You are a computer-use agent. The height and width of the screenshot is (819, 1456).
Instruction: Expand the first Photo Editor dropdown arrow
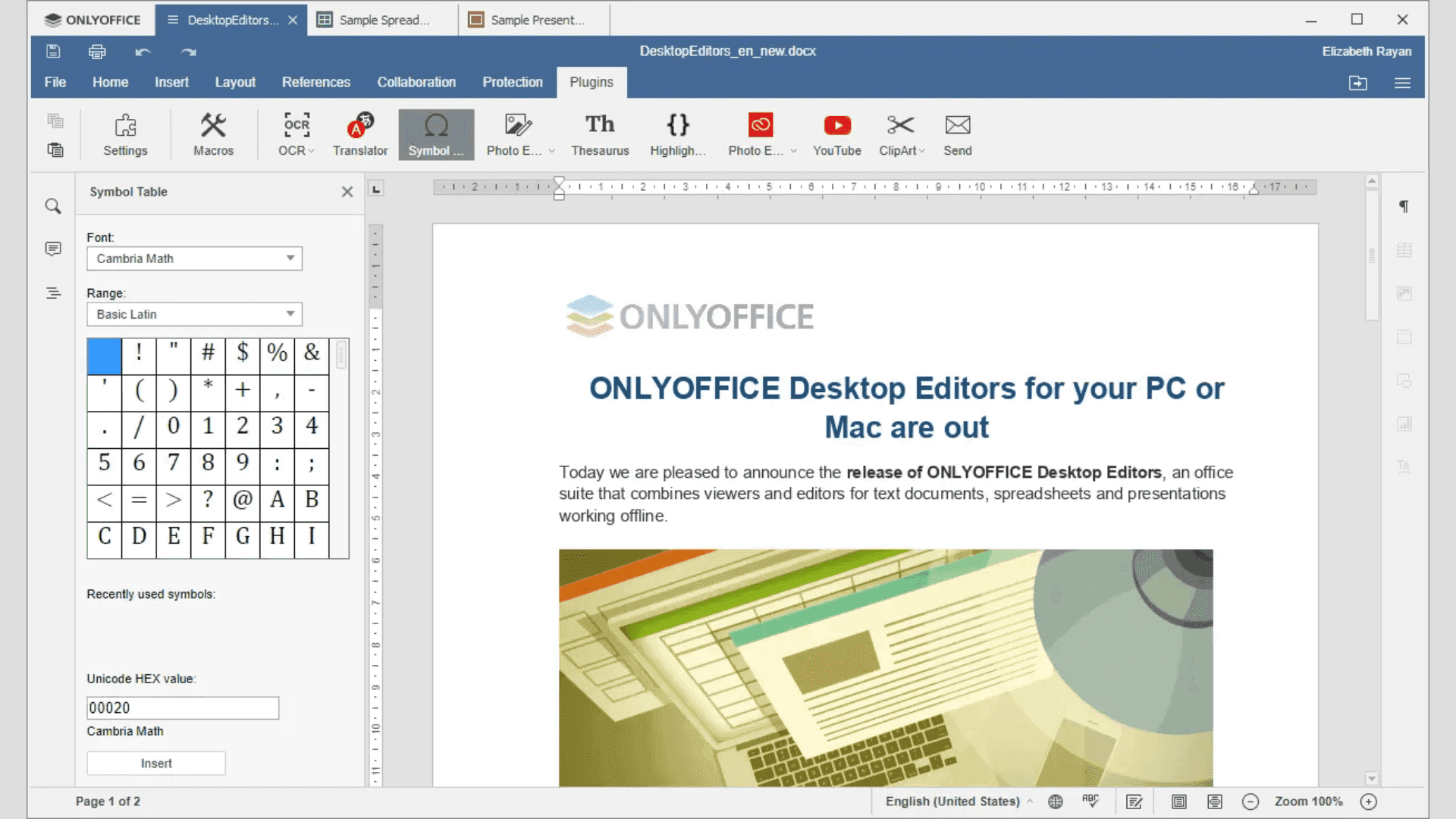pos(552,151)
